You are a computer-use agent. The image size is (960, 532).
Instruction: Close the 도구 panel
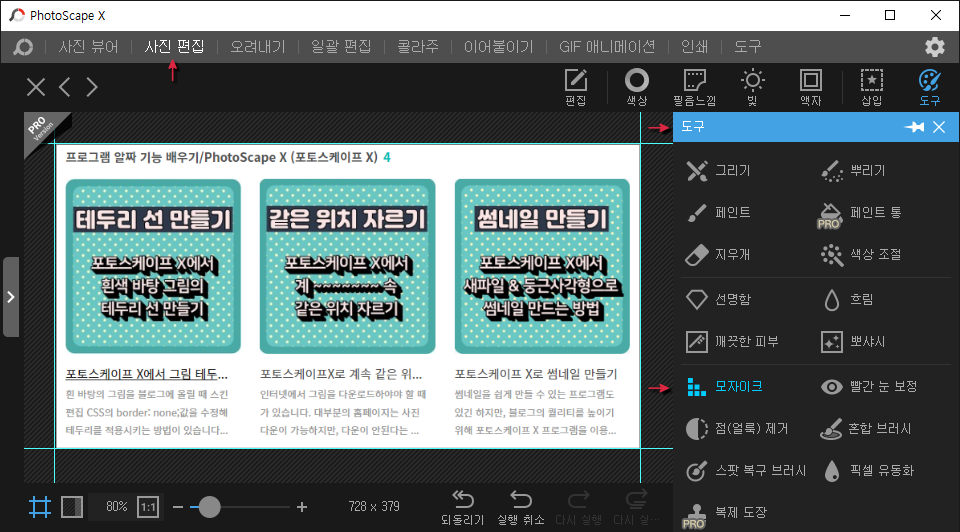point(939,127)
